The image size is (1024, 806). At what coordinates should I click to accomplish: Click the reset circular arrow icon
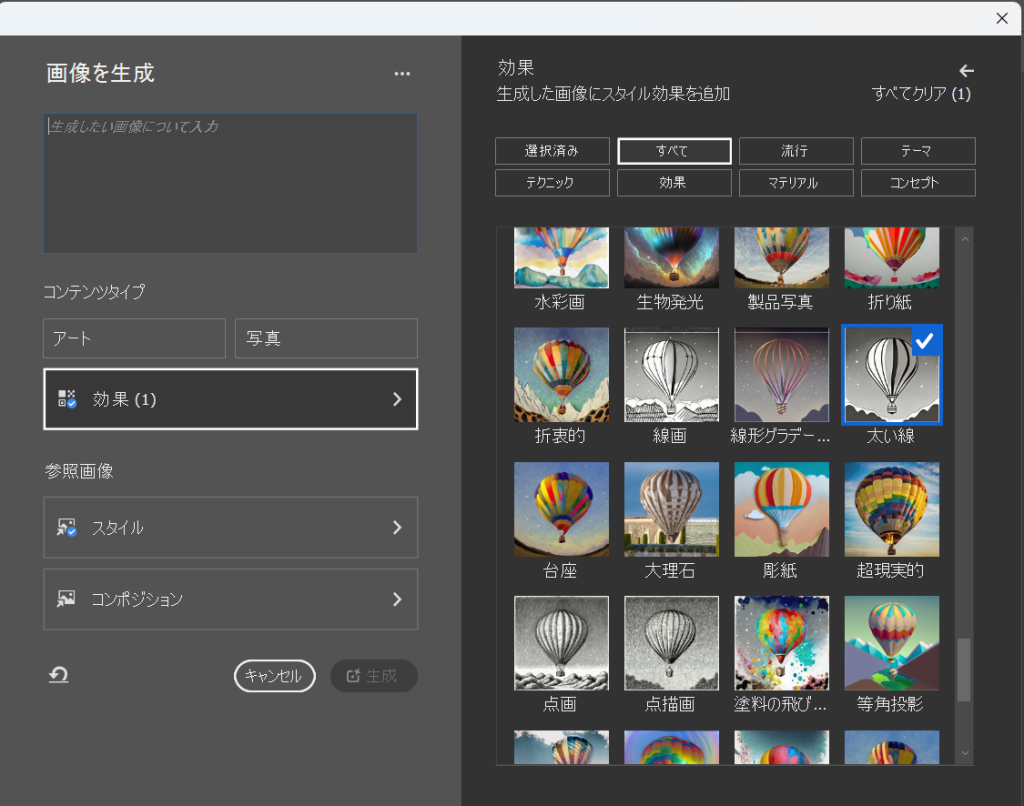pos(59,676)
